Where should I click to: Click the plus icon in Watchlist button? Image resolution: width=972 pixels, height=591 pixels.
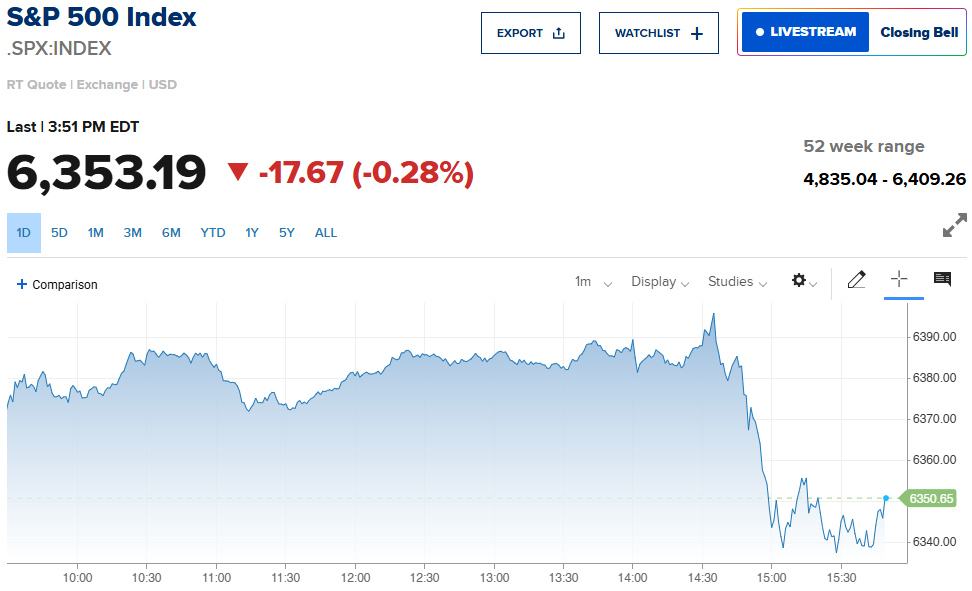697,33
